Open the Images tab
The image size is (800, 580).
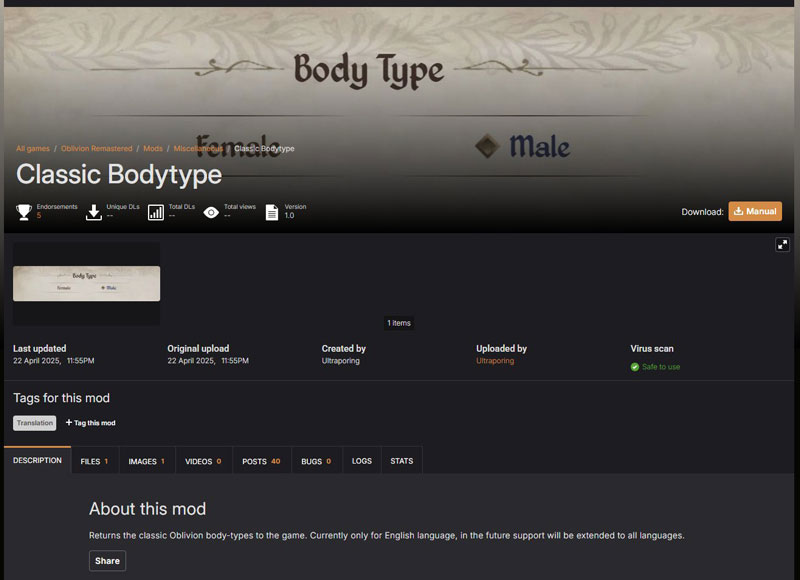click(x=146, y=461)
